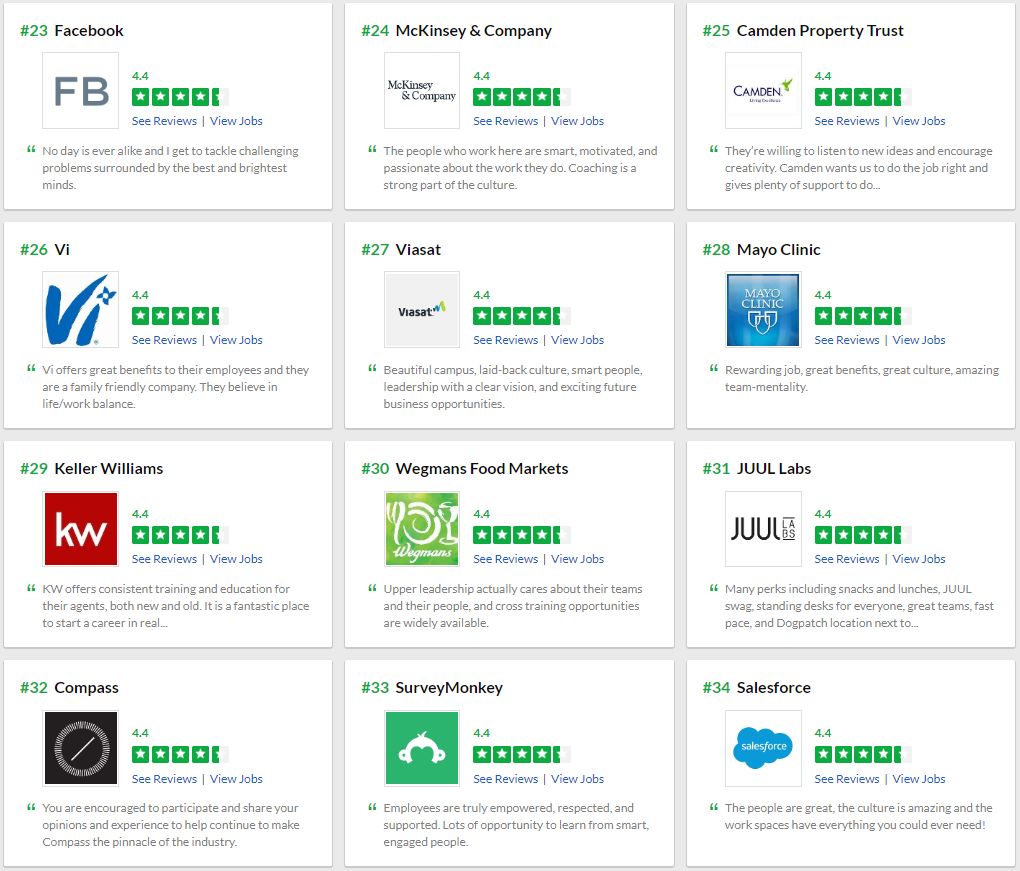Open See Reviews for Mayo Clinic
Screen dimensions: 1020x871
coord(847,340)
